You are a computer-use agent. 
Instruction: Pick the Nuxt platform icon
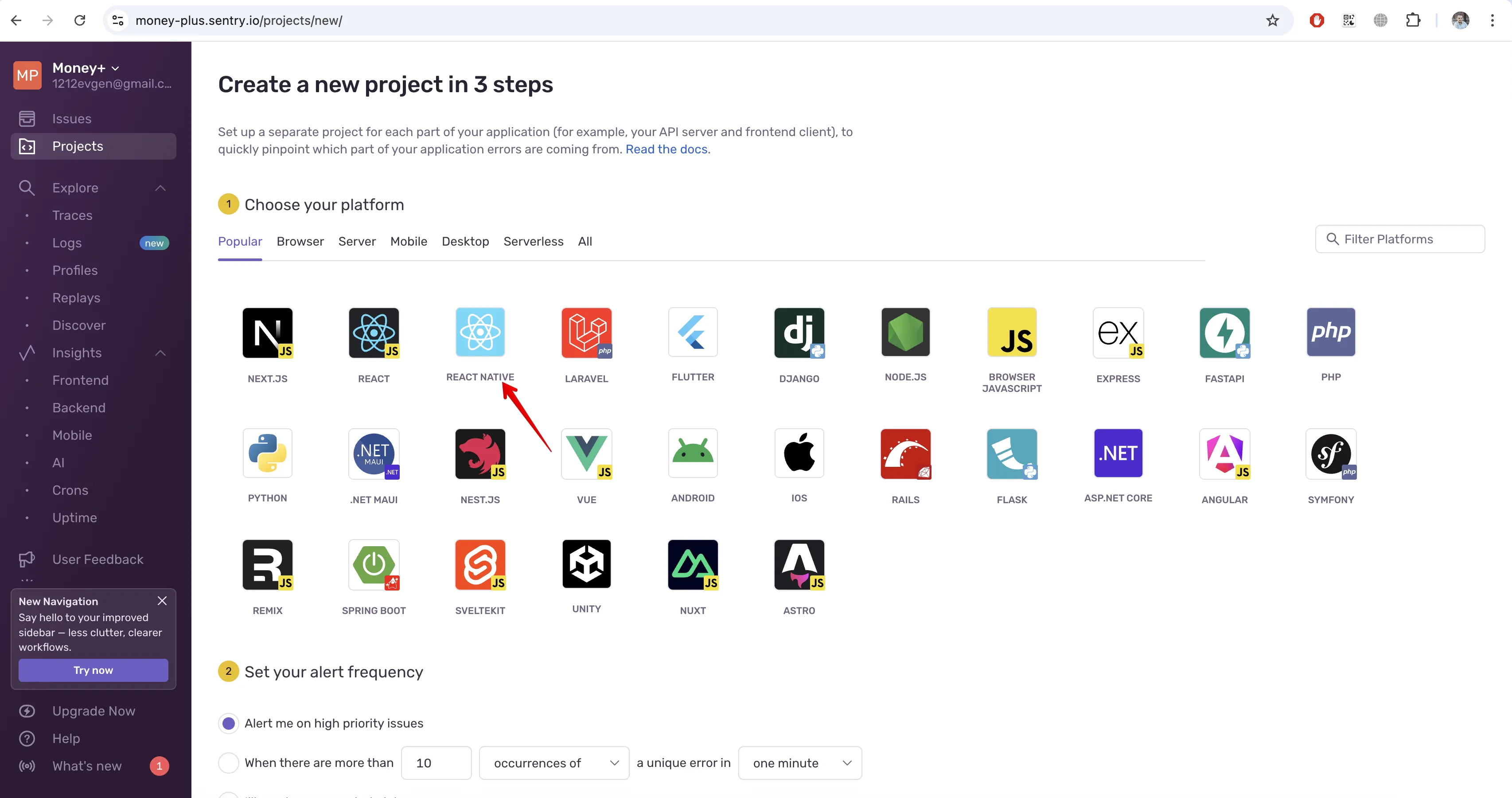point(693,565)
